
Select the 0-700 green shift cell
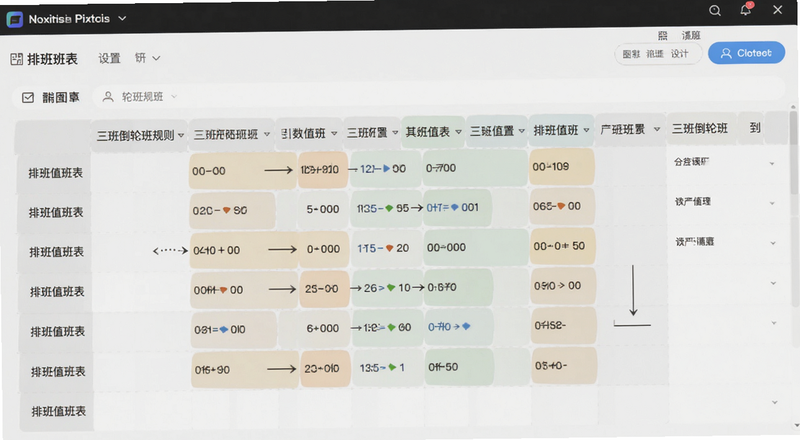click(474, 168)
